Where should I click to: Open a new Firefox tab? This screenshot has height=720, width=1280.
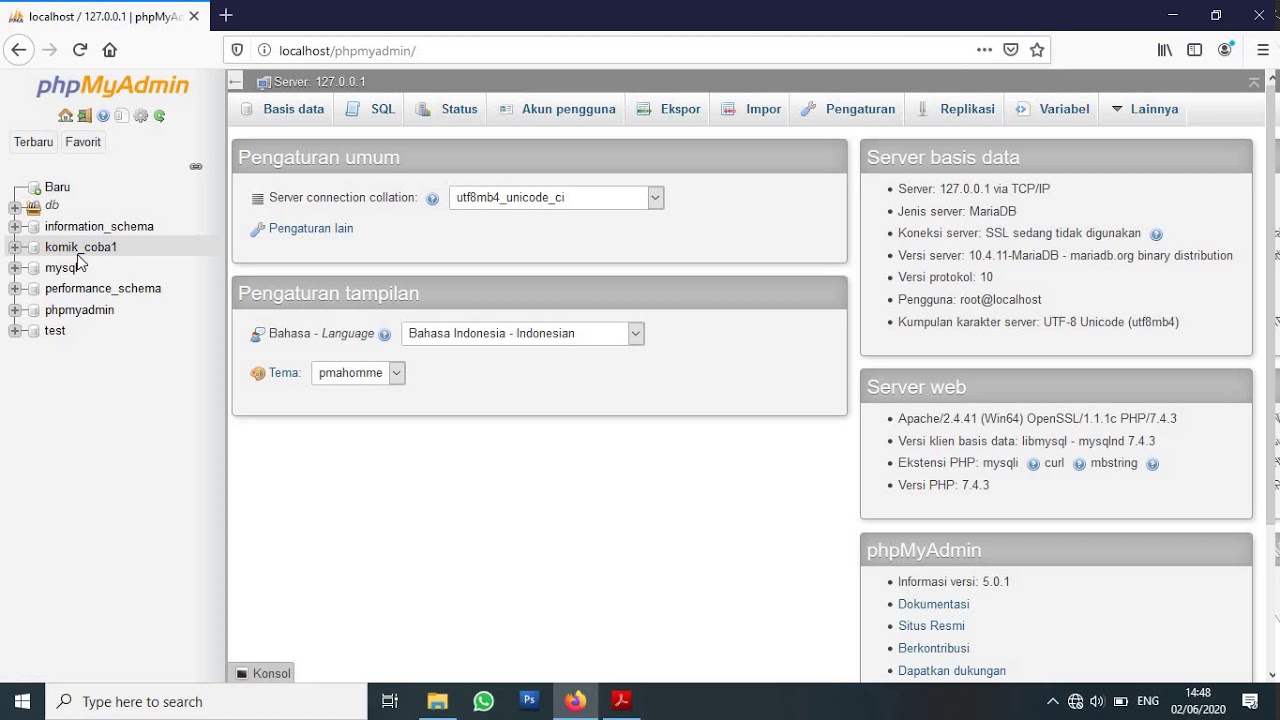(x=226, y=15)
